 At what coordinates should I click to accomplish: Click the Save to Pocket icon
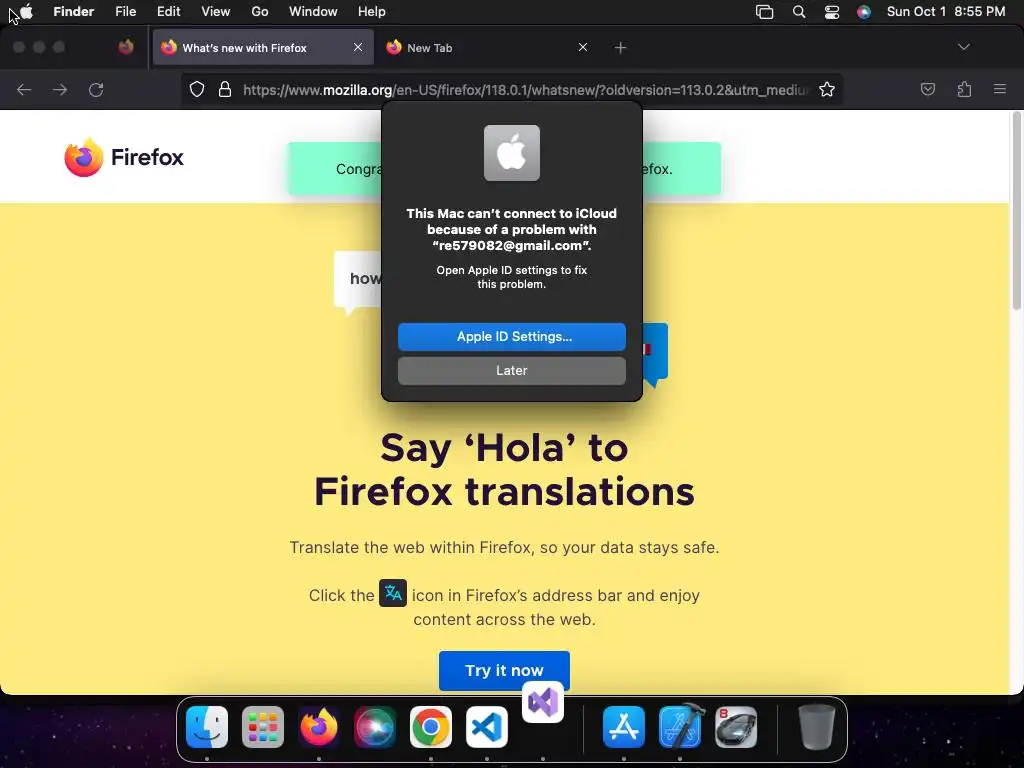tap(927, 89)
